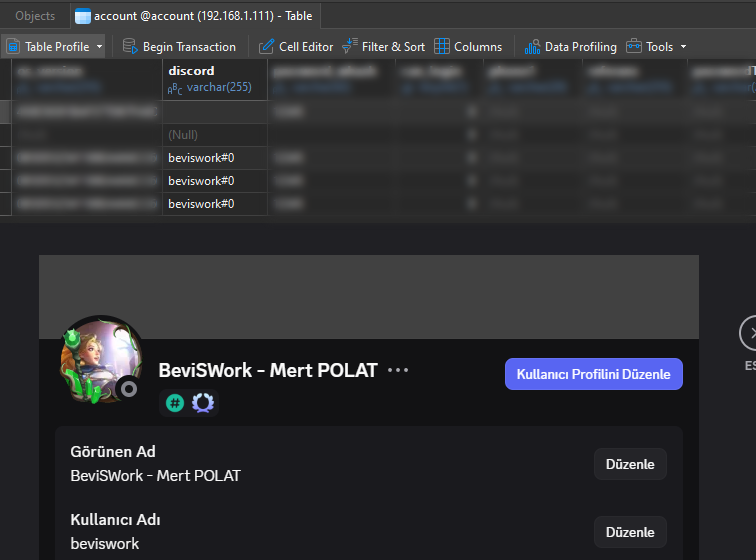756x560 pixels.
Task: Switch to the Objects tab
Action: [35, 16]
